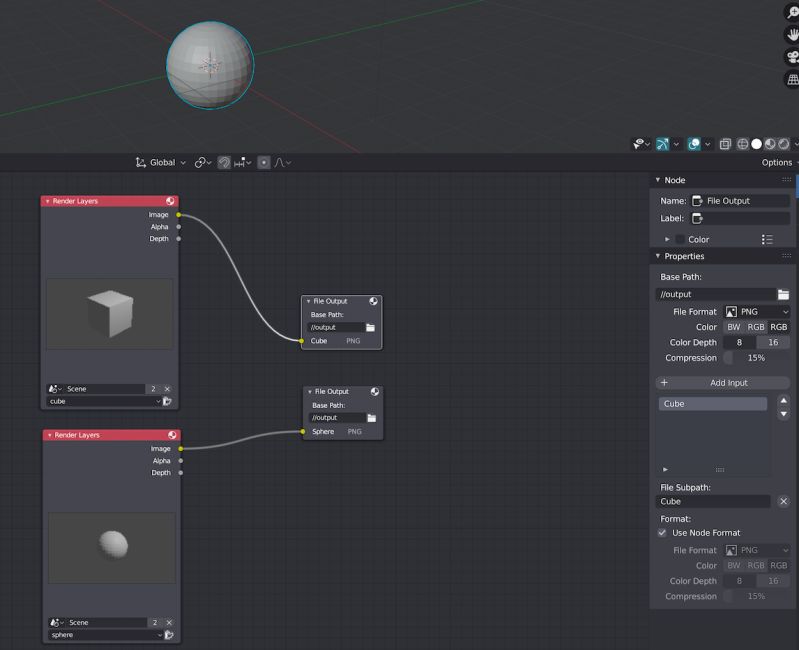Click preview icon on Sphere File Output node

click(375, 392)
